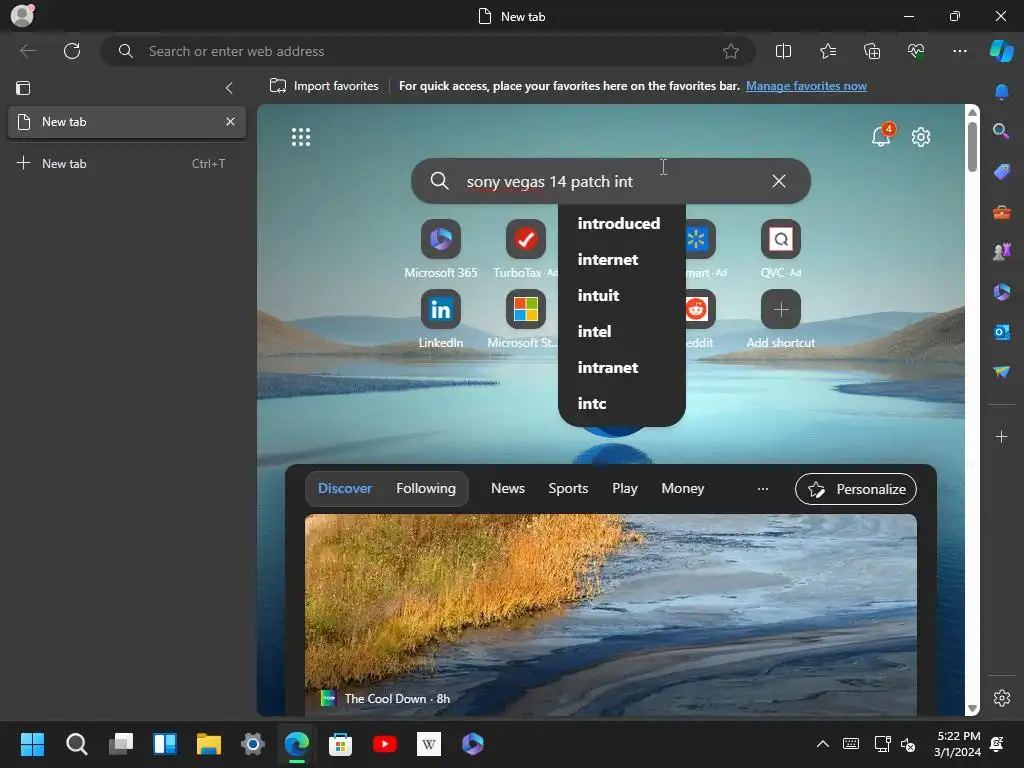Open Settings and more ellipsis menu
This screenshot has height=768, width=1024.
coord(959,51)
